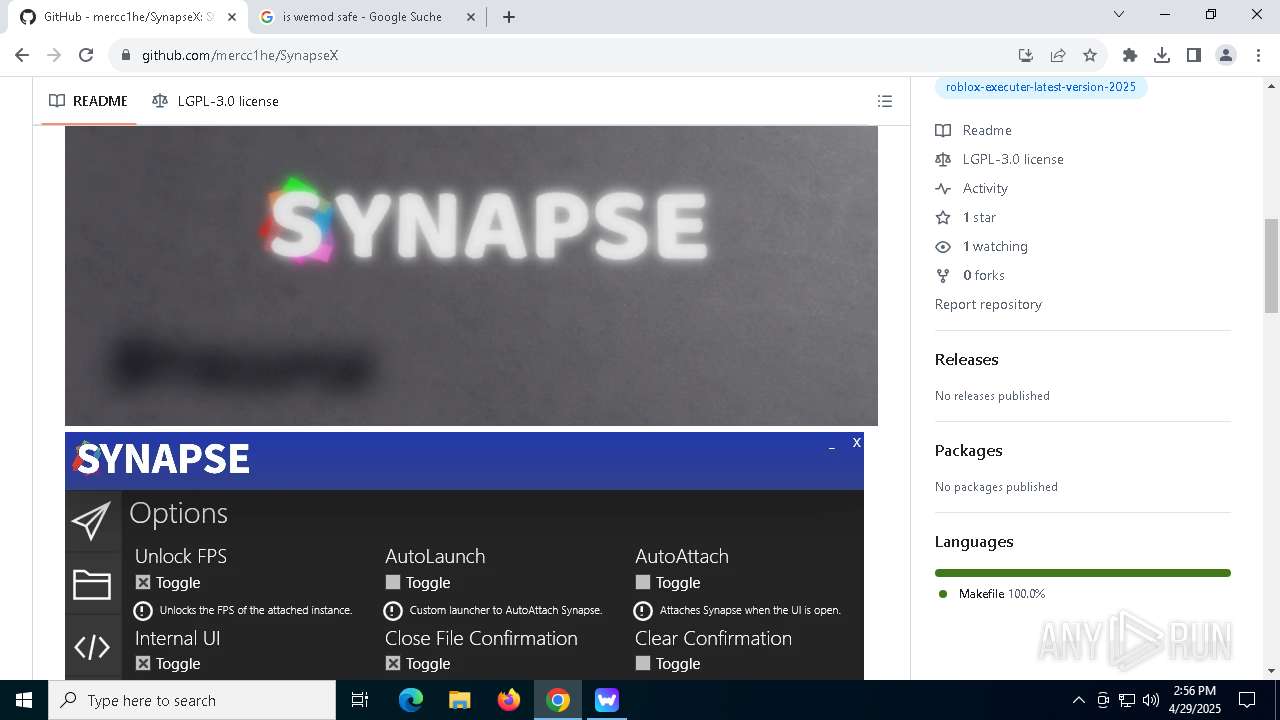Open File Explorer from taskbar
Viewport: 1280px width, 720px height.
[460, 700]
